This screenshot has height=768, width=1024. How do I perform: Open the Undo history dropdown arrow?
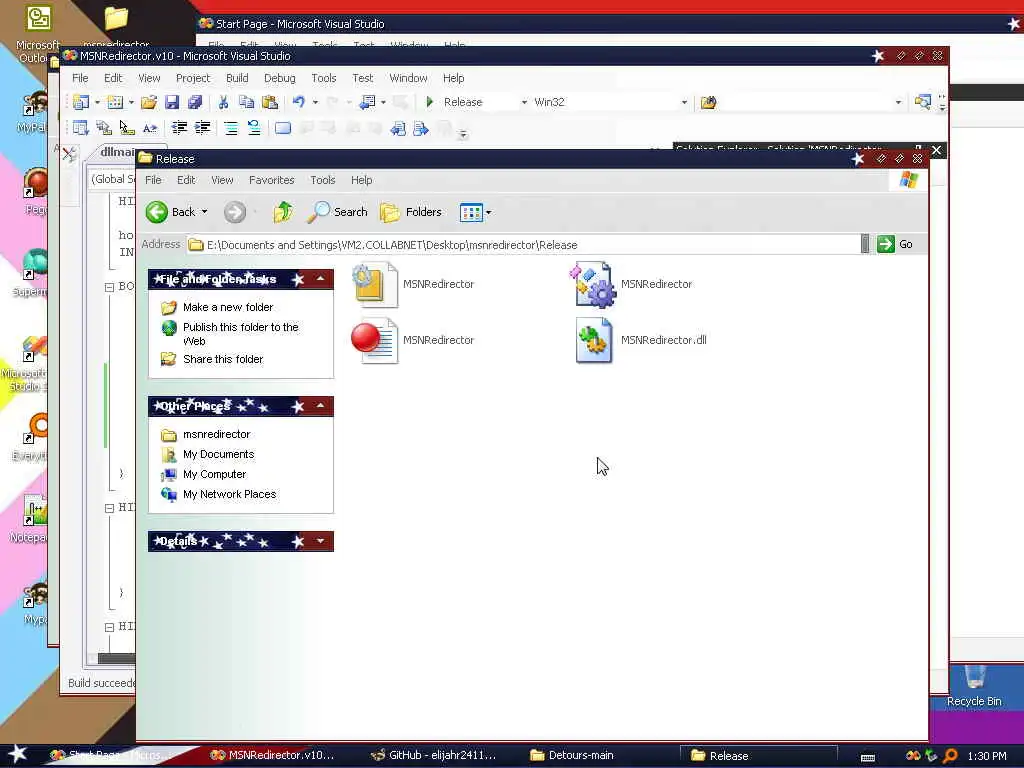click(315, 103)
